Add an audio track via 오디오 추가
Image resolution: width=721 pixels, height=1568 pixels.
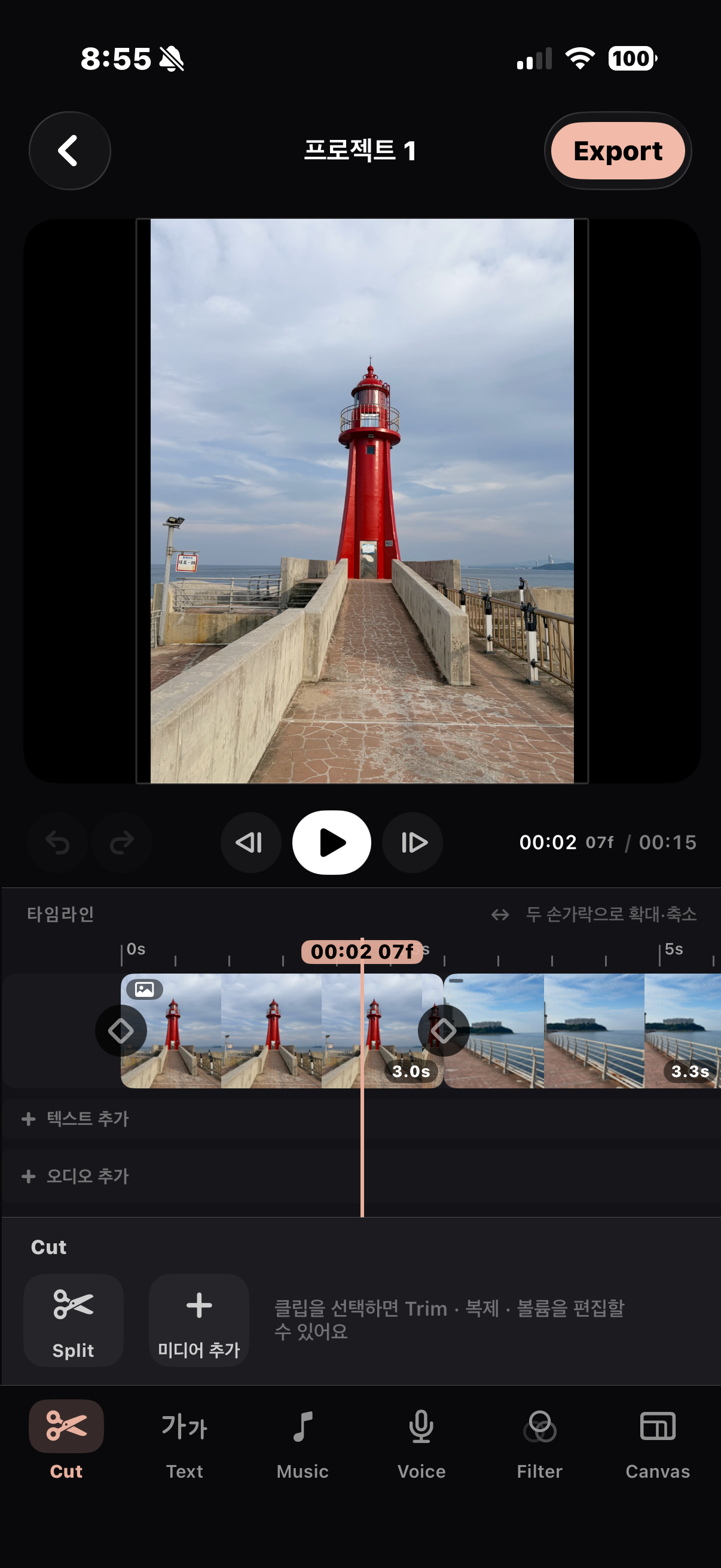point(75,1177)
